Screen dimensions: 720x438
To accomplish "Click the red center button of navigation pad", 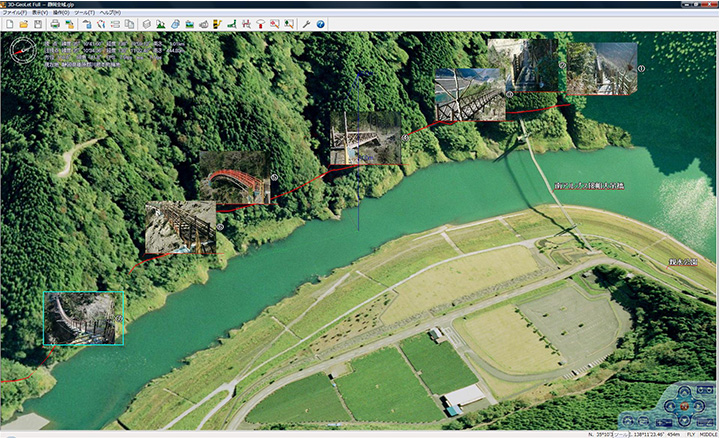I will [x=685, y=406].
